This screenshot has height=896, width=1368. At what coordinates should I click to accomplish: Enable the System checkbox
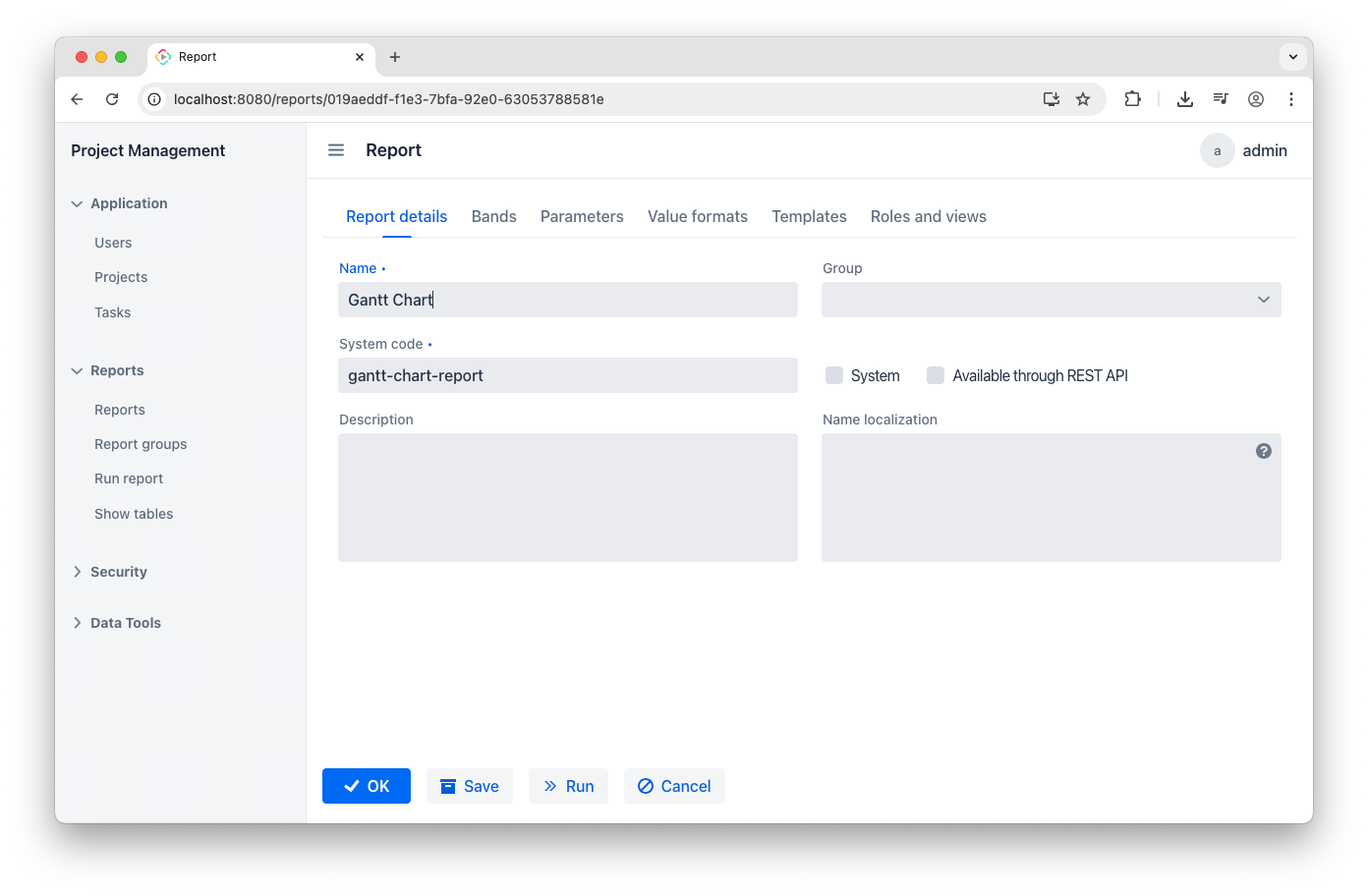[834, 375]
